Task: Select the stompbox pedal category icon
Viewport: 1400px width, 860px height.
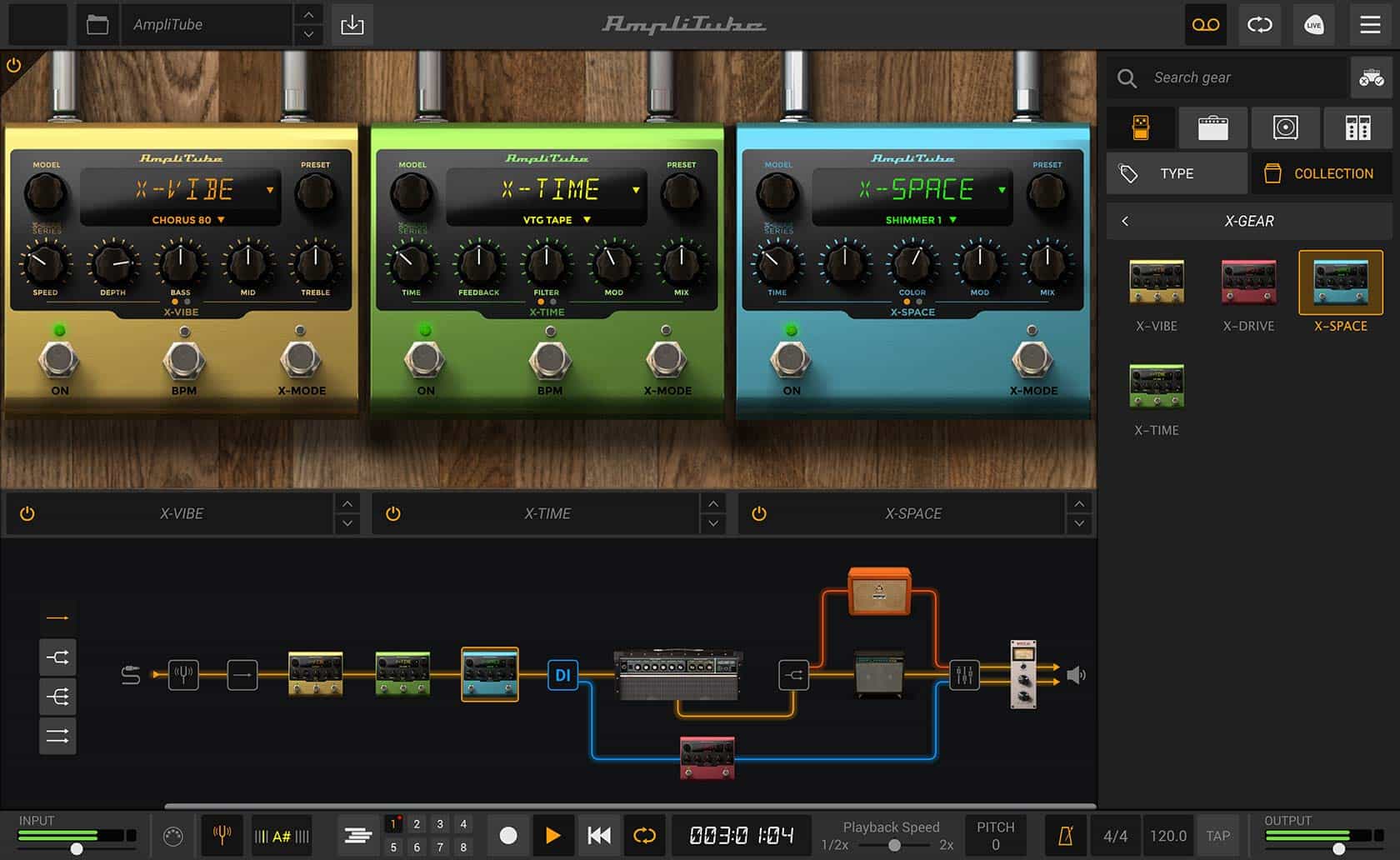Action: point(1141,127)
